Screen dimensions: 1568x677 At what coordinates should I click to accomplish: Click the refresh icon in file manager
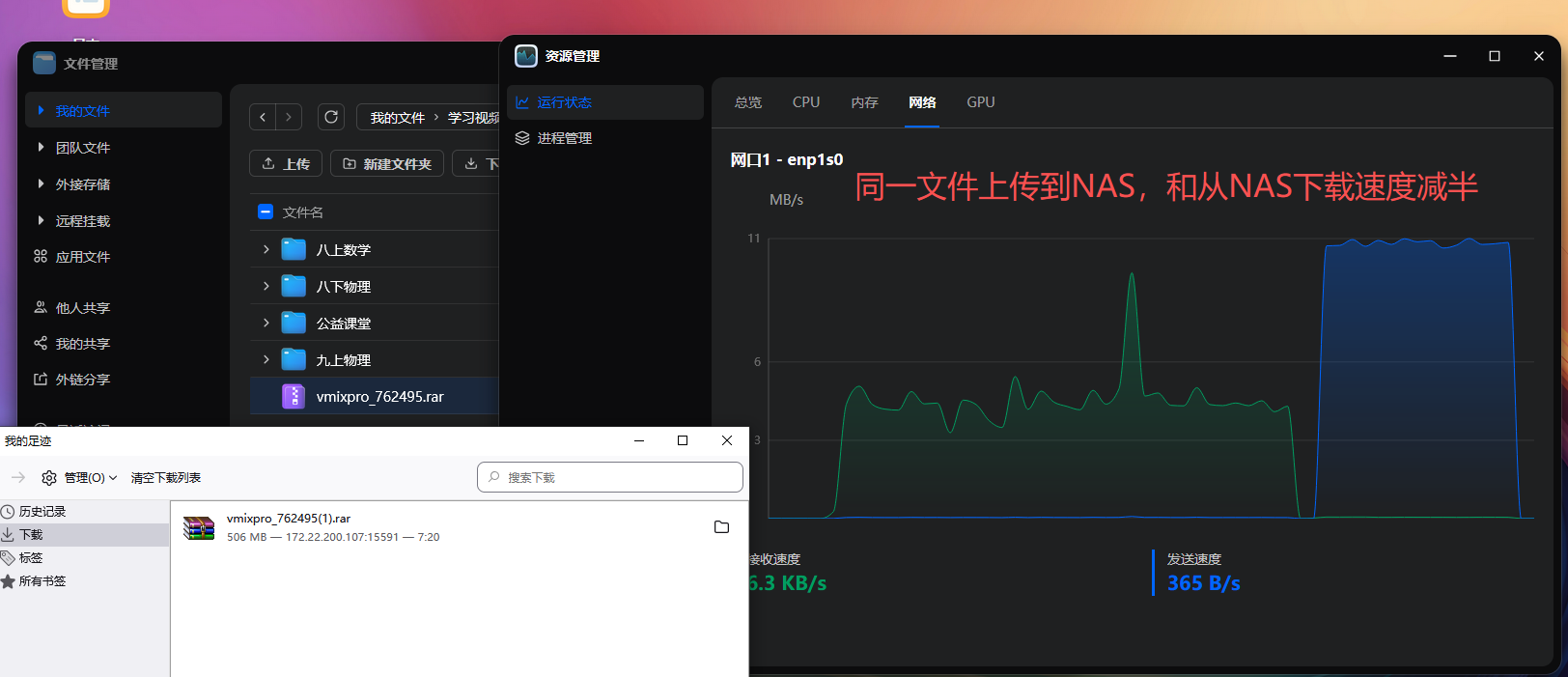tap(331, 117)
